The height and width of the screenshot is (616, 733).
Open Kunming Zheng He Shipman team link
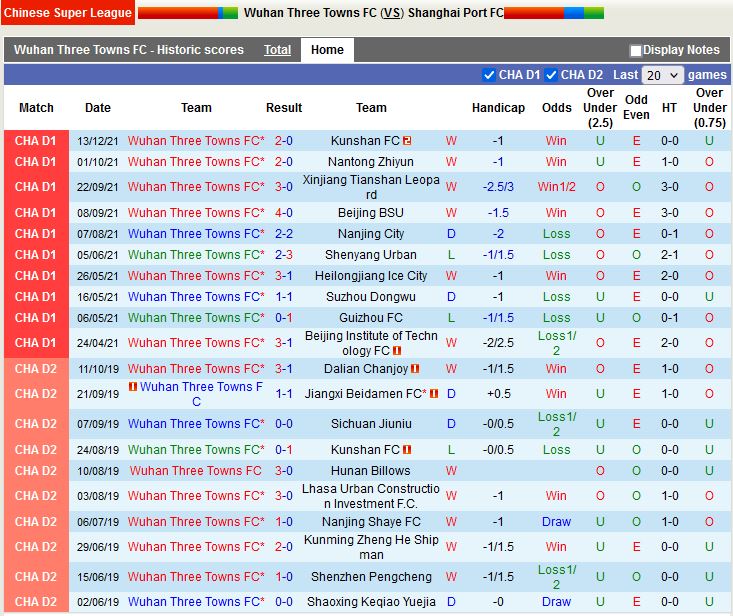click(371, 547)
